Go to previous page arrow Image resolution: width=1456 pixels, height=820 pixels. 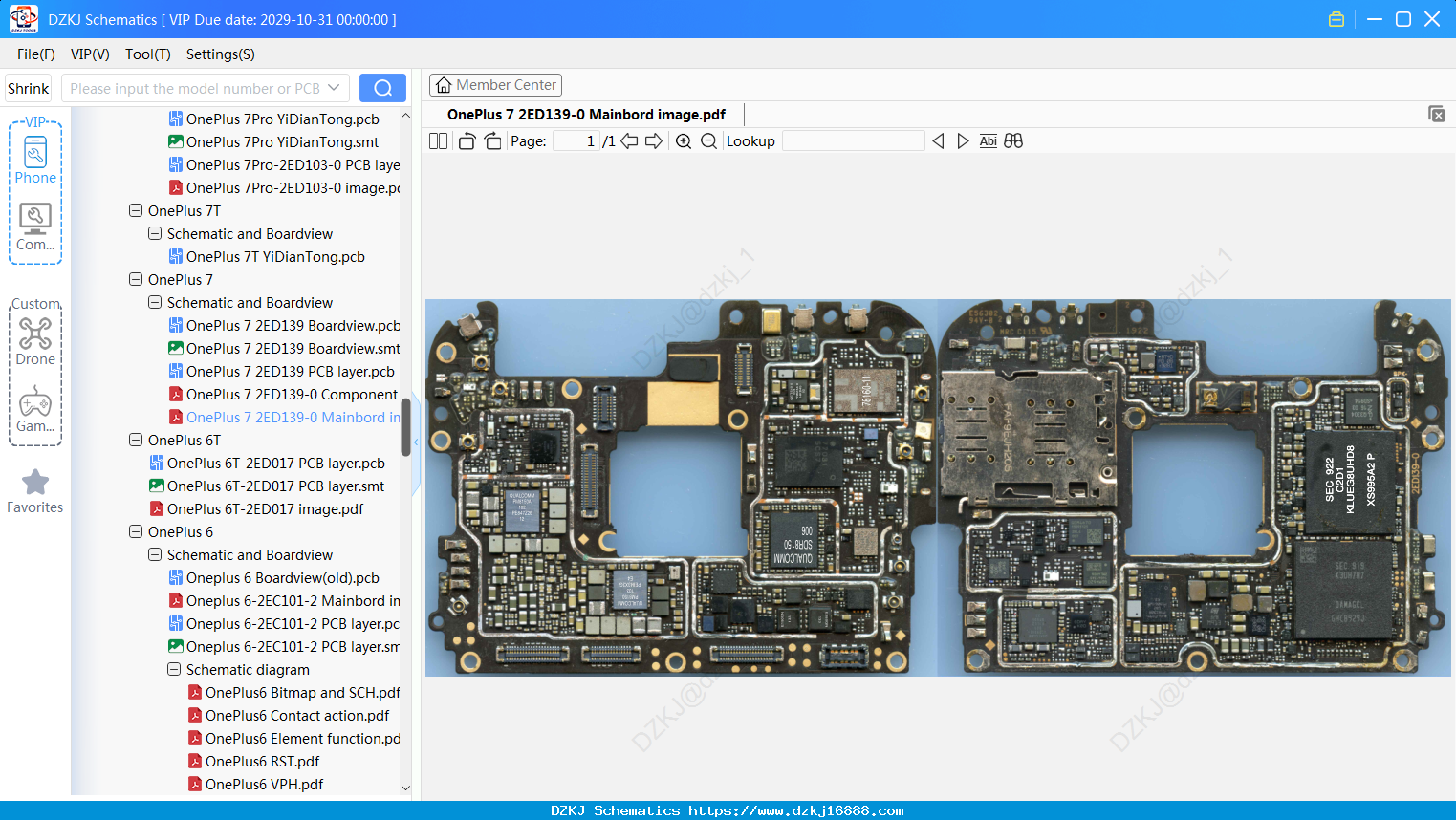(x=629, y=141)
